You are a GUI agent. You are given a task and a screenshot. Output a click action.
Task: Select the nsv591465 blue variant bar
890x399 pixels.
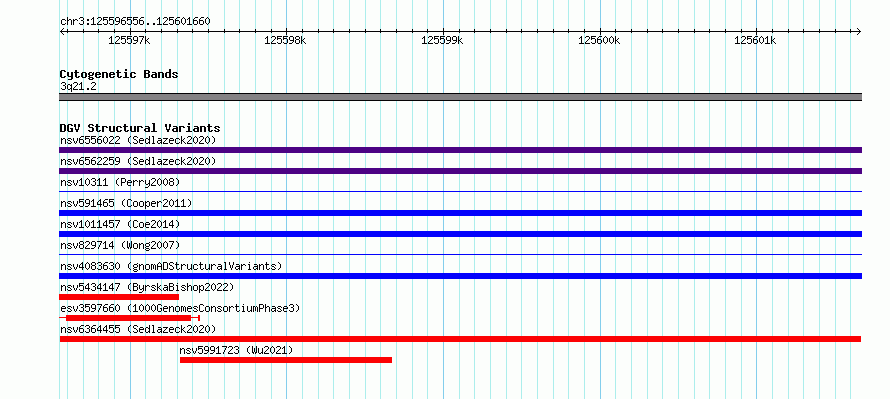pyautogui.click(x=460, y=213)
